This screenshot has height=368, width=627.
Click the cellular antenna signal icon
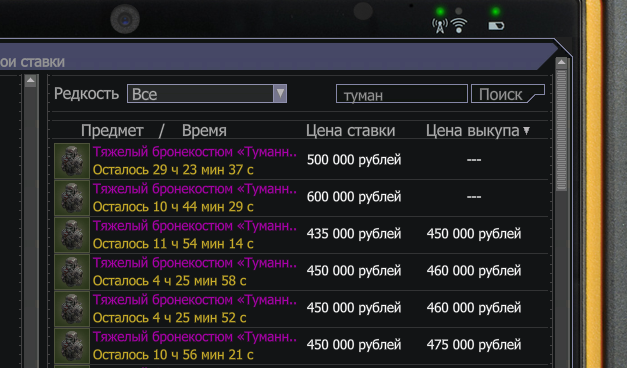[439, 26]
